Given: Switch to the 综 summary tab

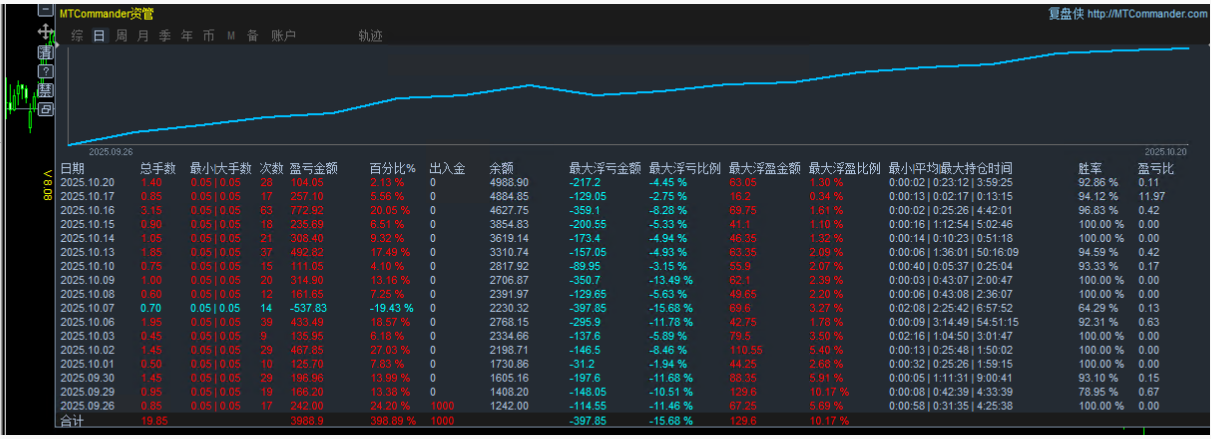Looking at the screenshot, I should (x=77, y=36).
